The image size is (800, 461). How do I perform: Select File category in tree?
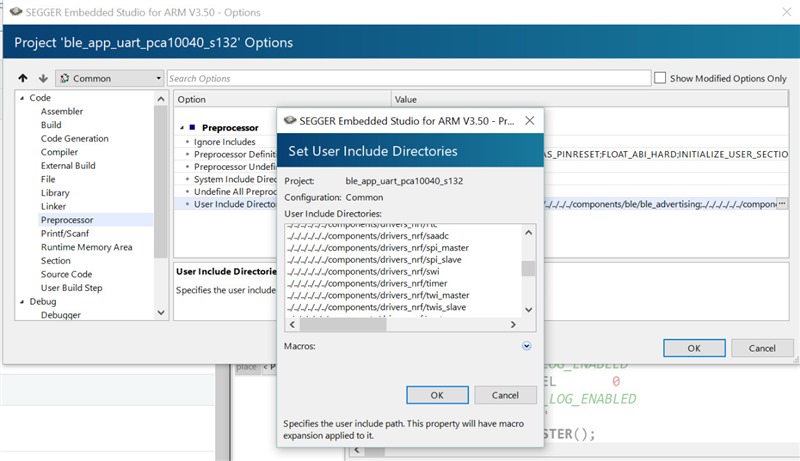pyautogui.click(x=48, y=179)
